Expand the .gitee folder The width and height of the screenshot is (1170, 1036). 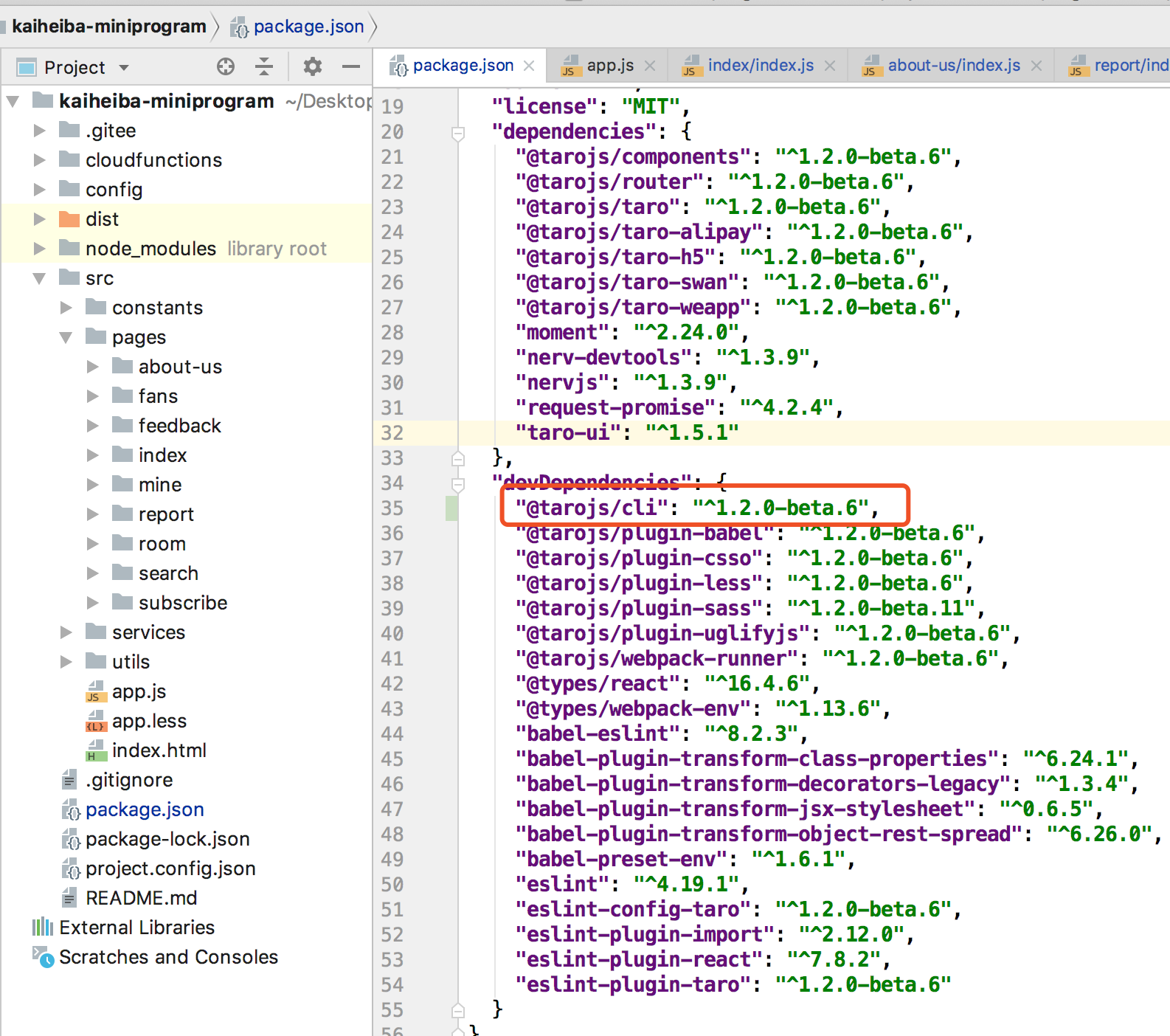[x=40, y=131]
